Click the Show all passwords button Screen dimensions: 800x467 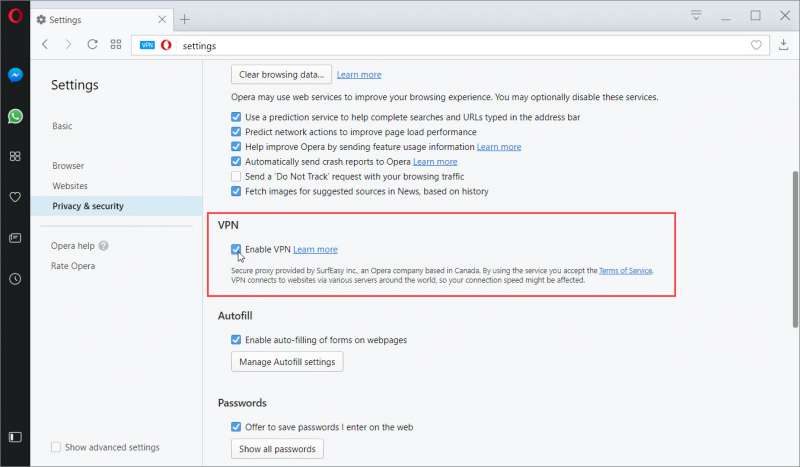click(x=278, y=449)
